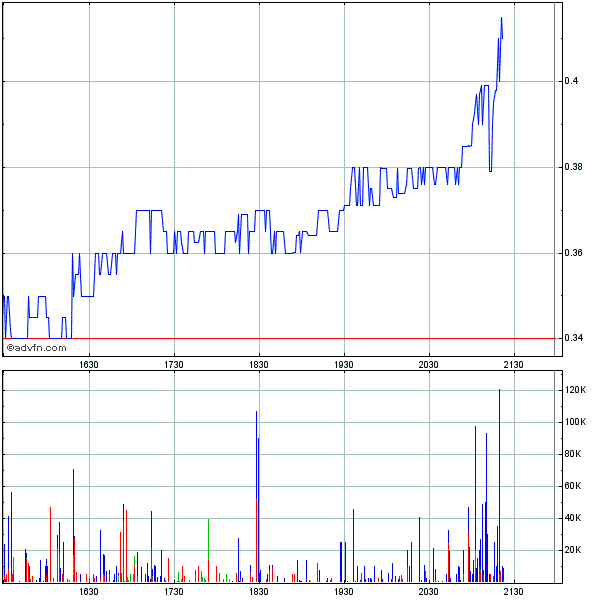Screen dimensions: 600x600
Task: Select the 20K volume axis label
Action: (573, 550)
